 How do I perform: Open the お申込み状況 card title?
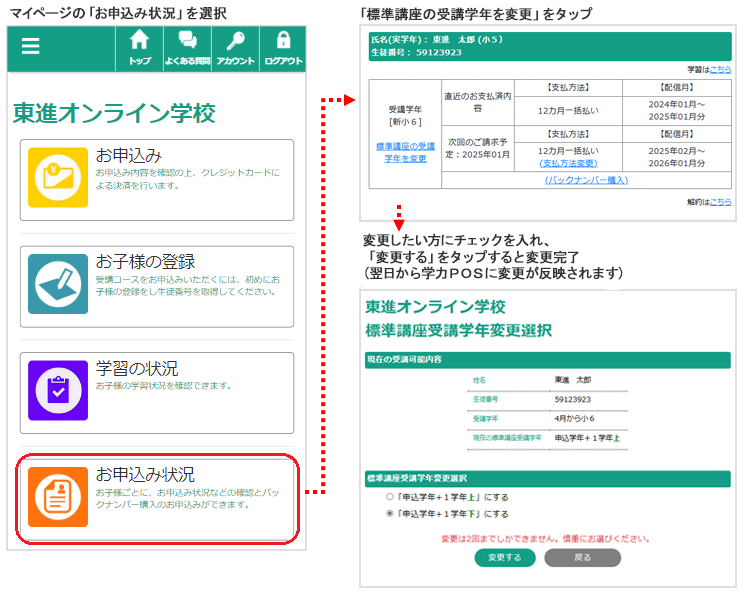coord(145,475)
